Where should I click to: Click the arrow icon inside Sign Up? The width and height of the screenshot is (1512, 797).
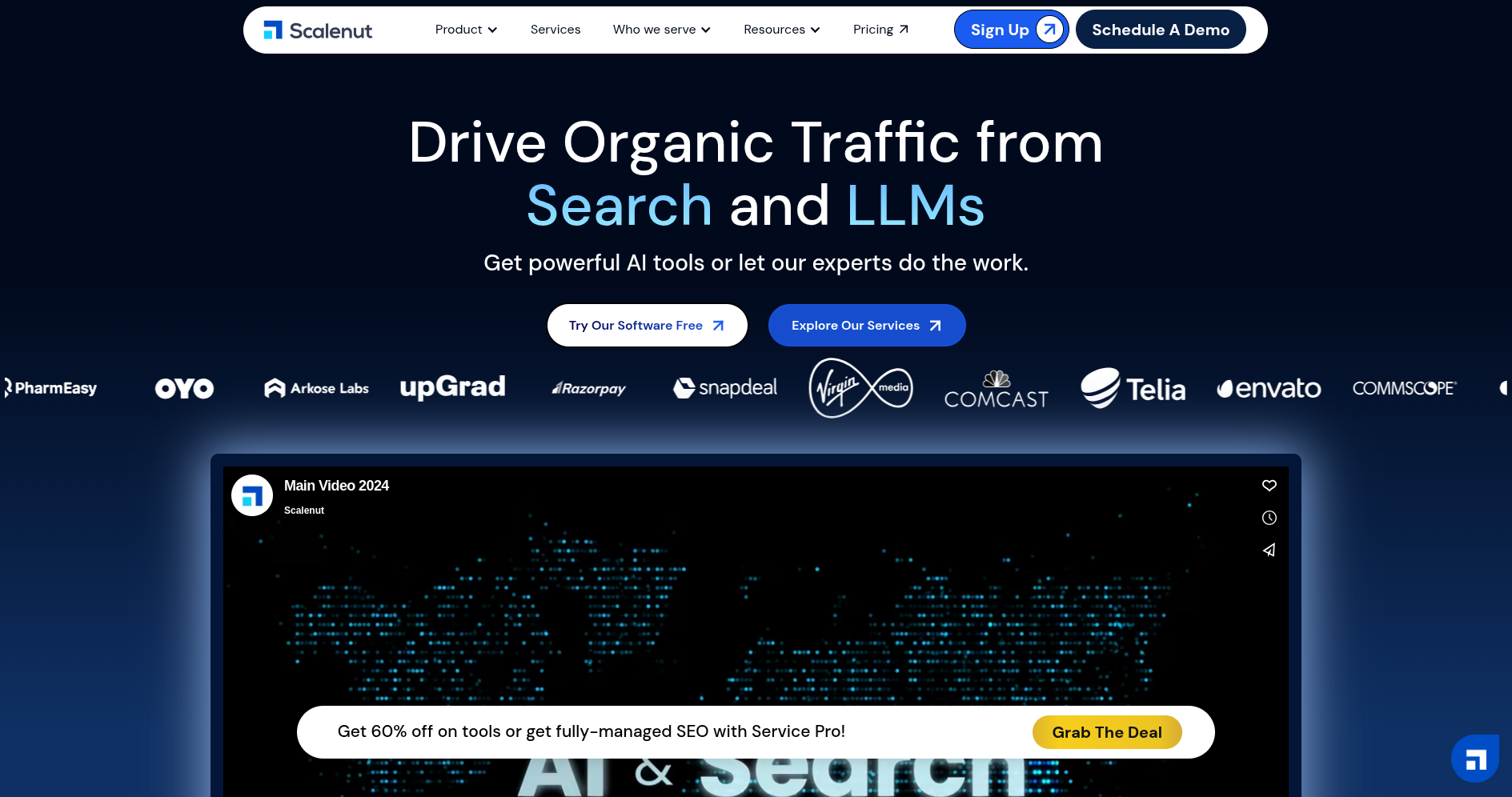pyautogui.click(x=1049, y=30)
